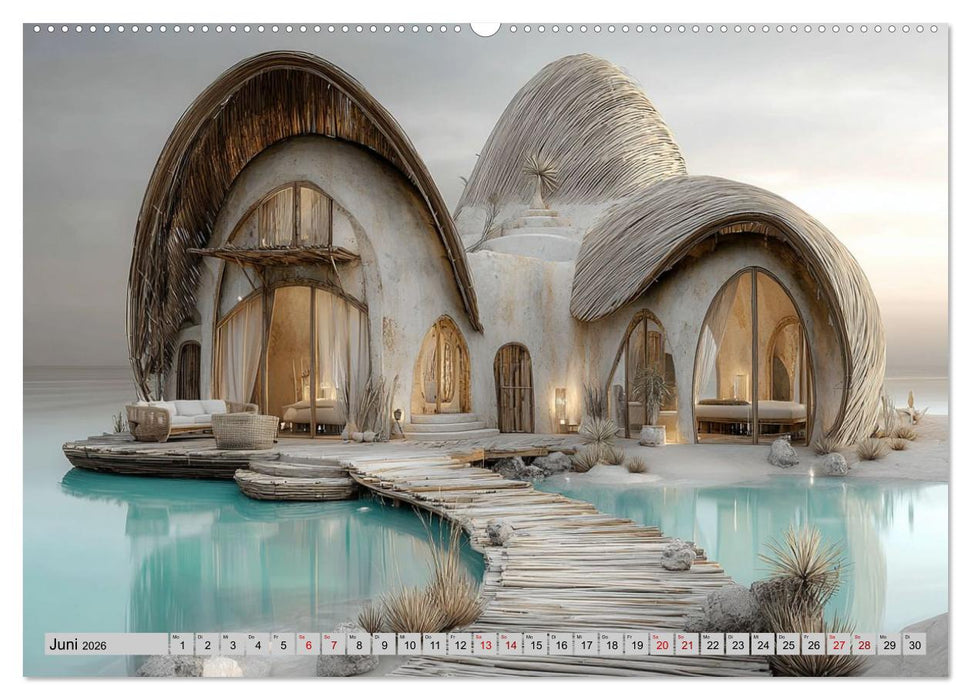Choose day 10 on the calendar strip
The width and height of the screenshot is (971, 700).
410,645
